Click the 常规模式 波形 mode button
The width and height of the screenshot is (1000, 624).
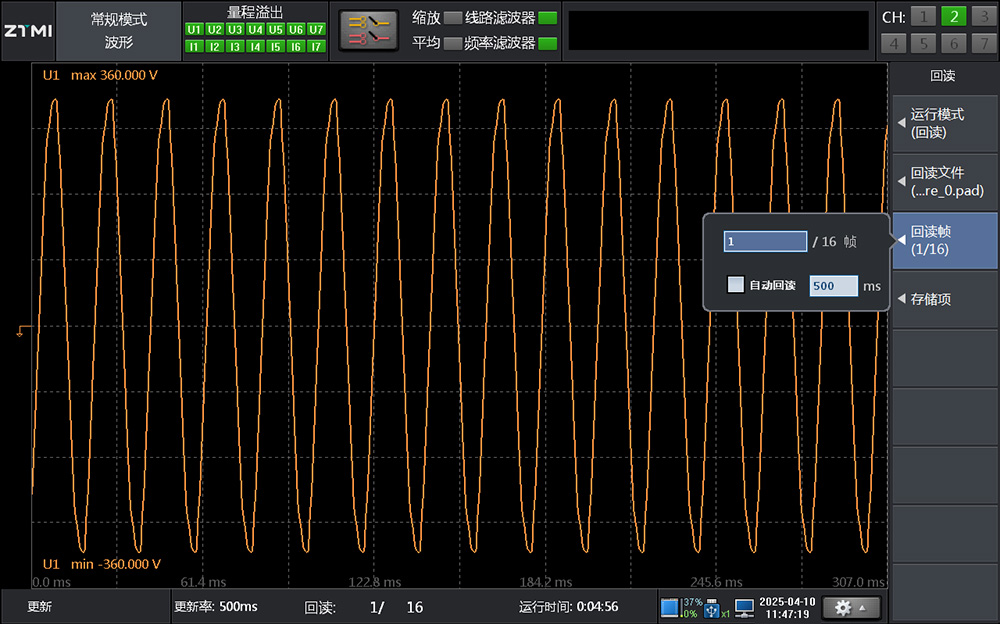pos(118,30)
